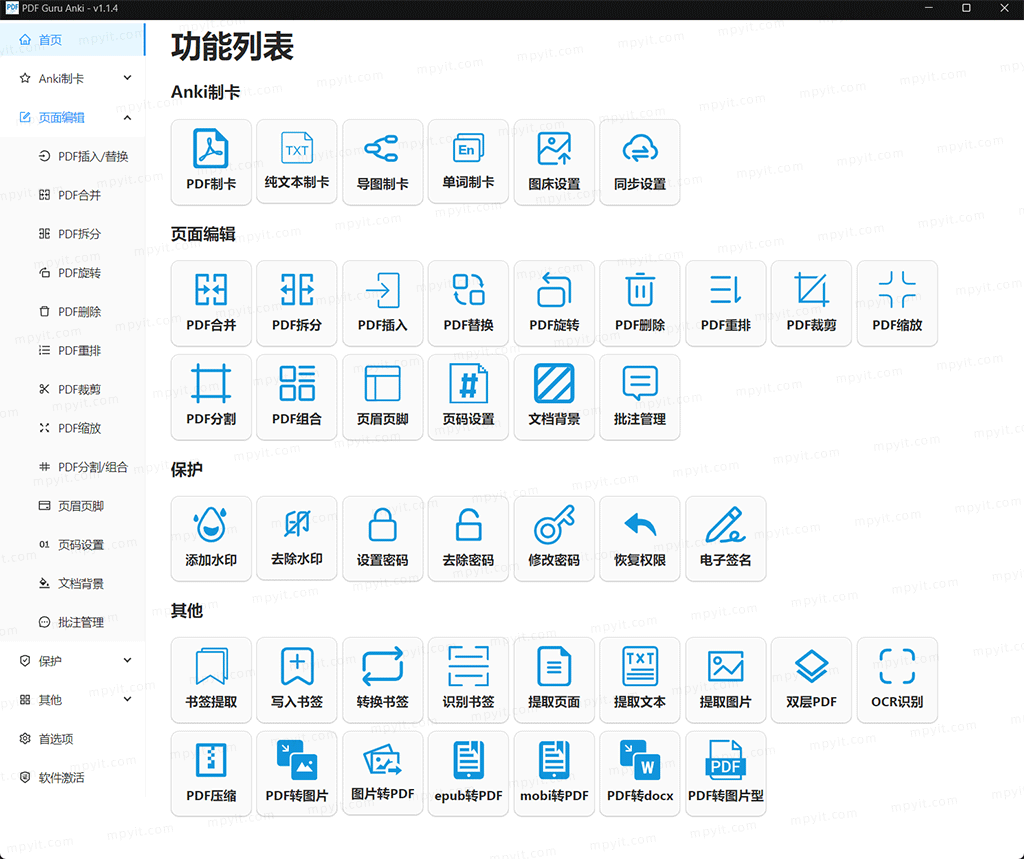The image size is (1024, 859).
Task: Click the PDF旋转 tile in the grid
Action: tap(554, 303)
